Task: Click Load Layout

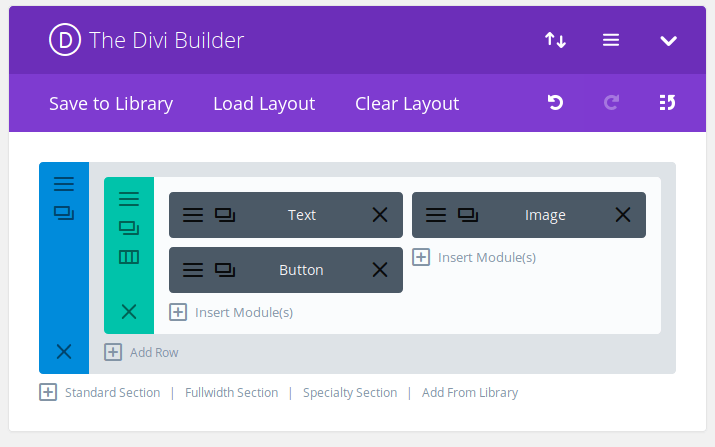Action: click(264, 104)
